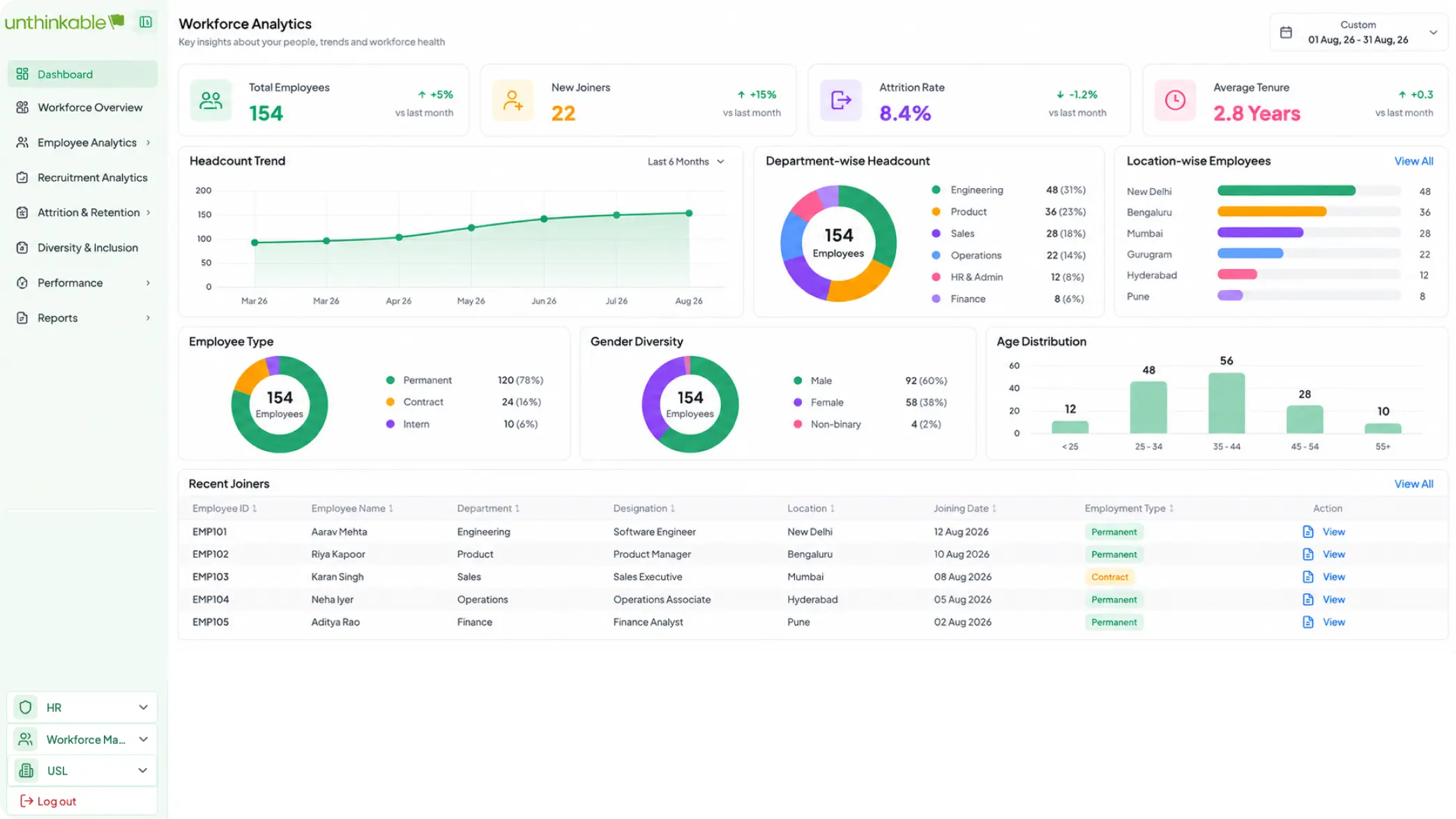
Task: Expand Employee Analytics submenu chevron
Action: 148,143
